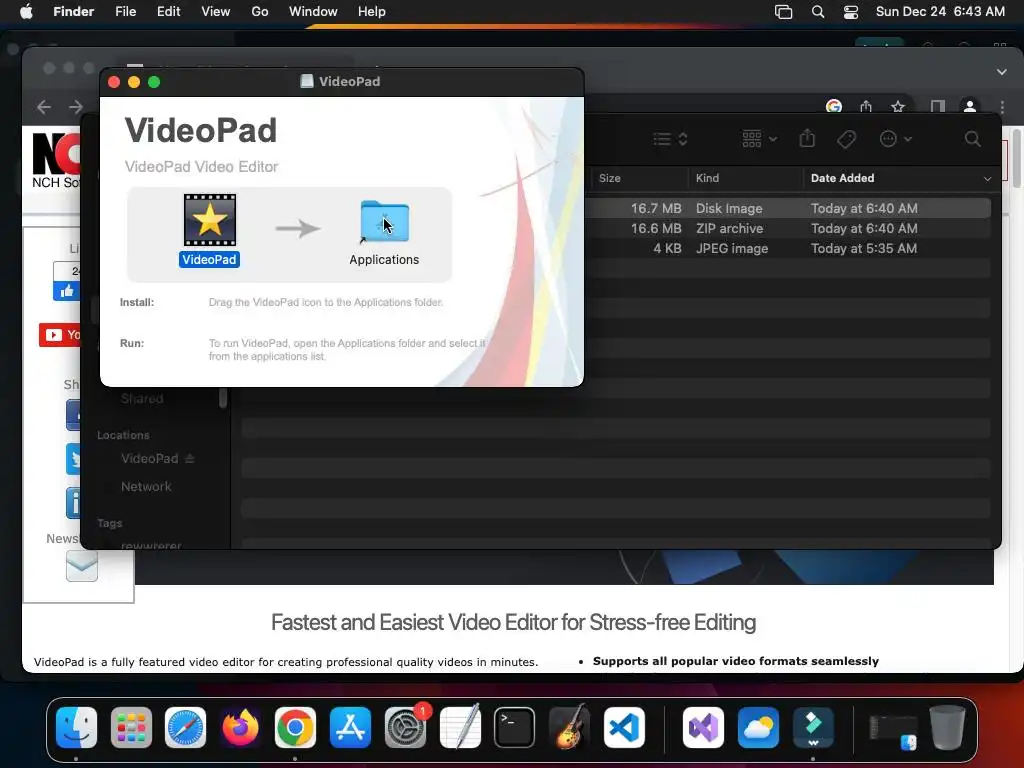Open Spotlight search in menu bar
The height and width of the screenshot is (768, 1024).
point(818,12)
